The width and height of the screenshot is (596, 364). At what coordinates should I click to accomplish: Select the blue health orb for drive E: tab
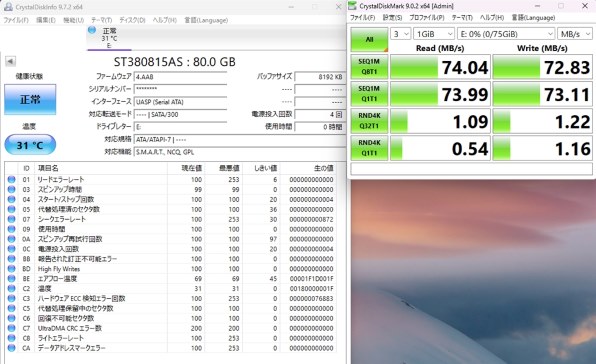click(x=92, y=30)
